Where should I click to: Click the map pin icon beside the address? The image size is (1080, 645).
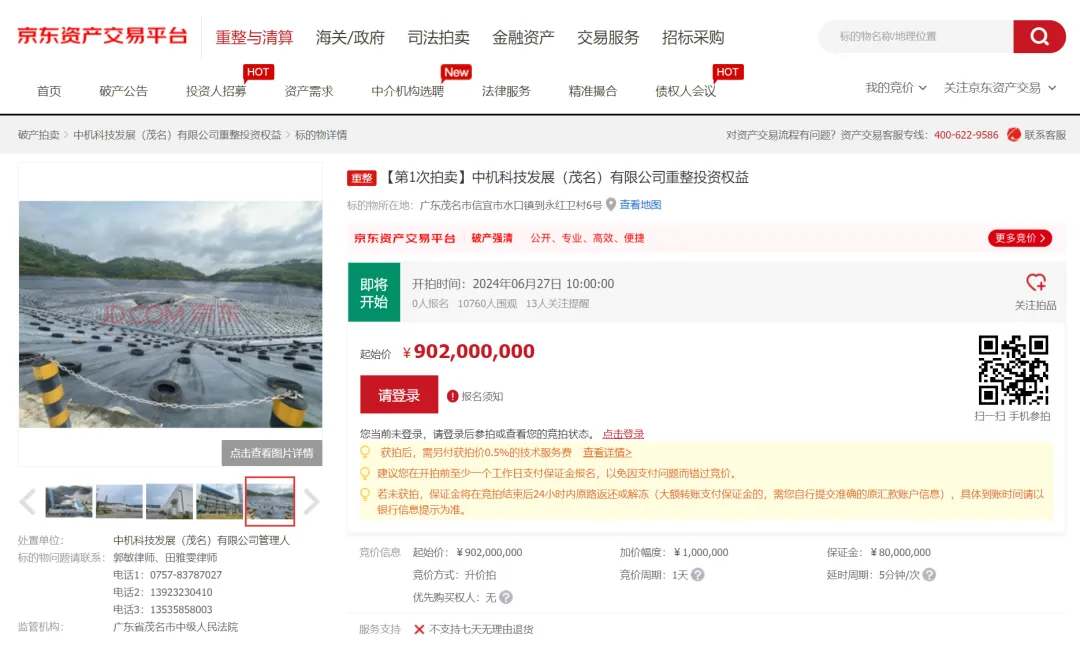coord(610,205)
